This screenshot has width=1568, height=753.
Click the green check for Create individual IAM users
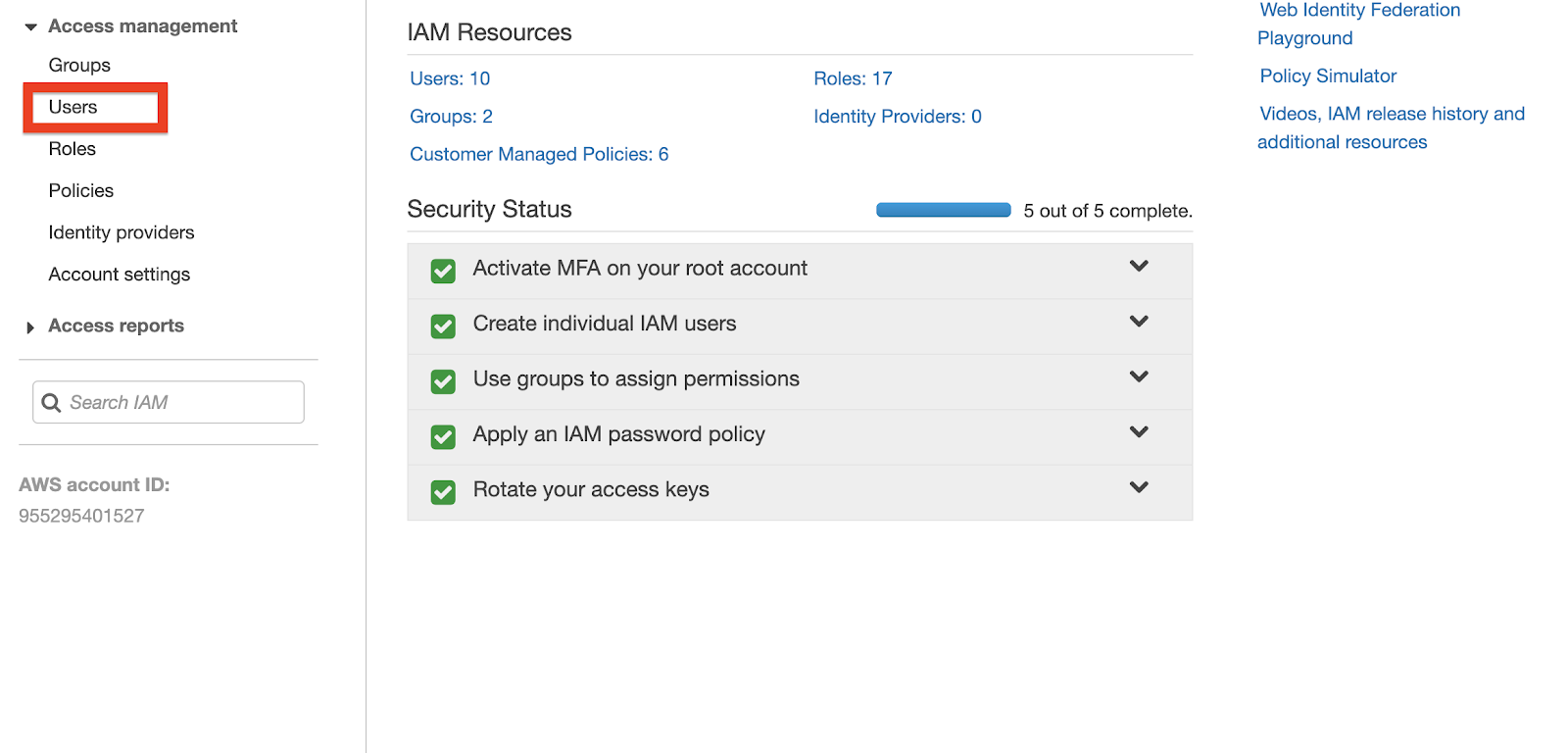click(x=443, y=326)
